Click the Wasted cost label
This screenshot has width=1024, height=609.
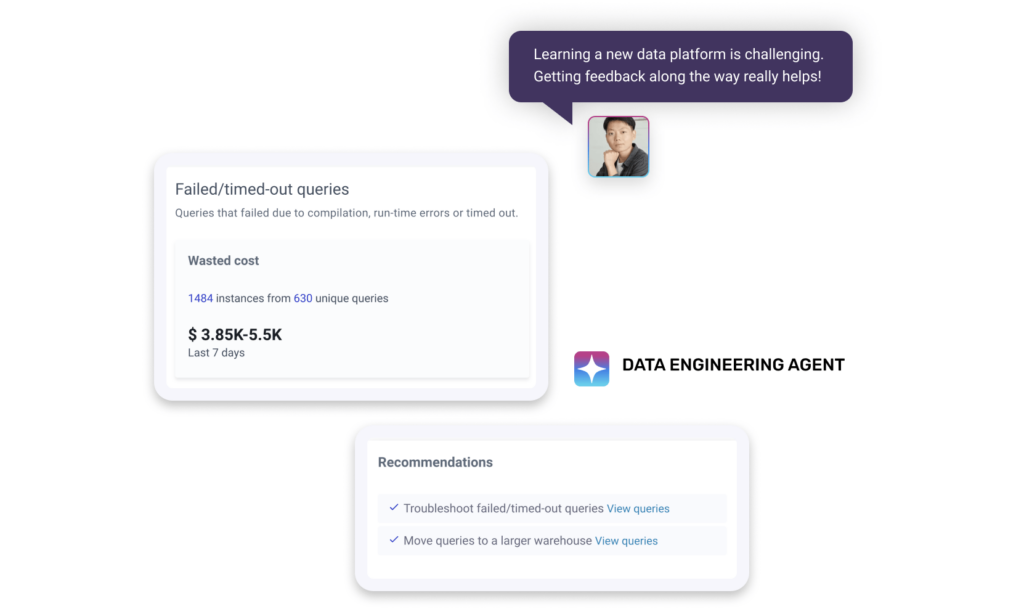tap(223, 260)
